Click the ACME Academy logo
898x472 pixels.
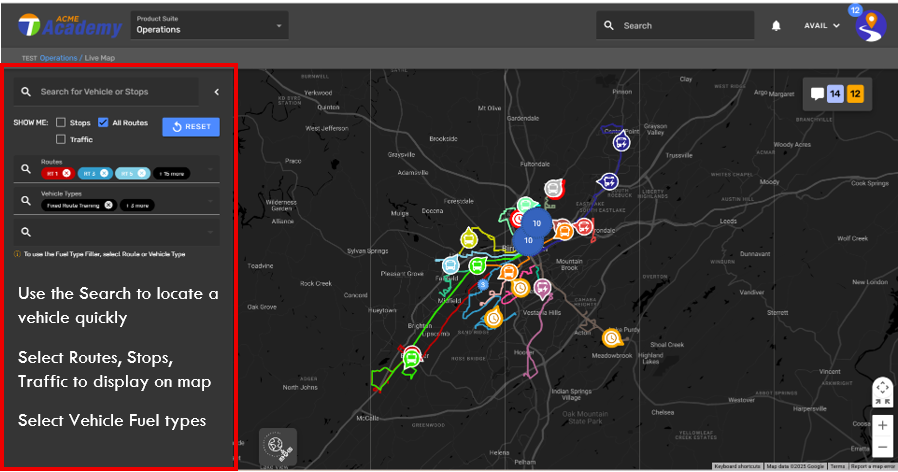pos(69,25)
